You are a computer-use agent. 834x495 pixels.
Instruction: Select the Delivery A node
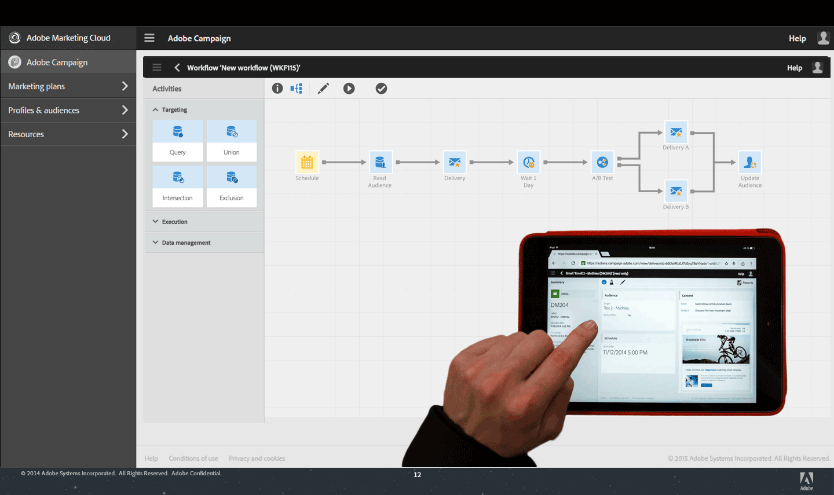[676, 132]
